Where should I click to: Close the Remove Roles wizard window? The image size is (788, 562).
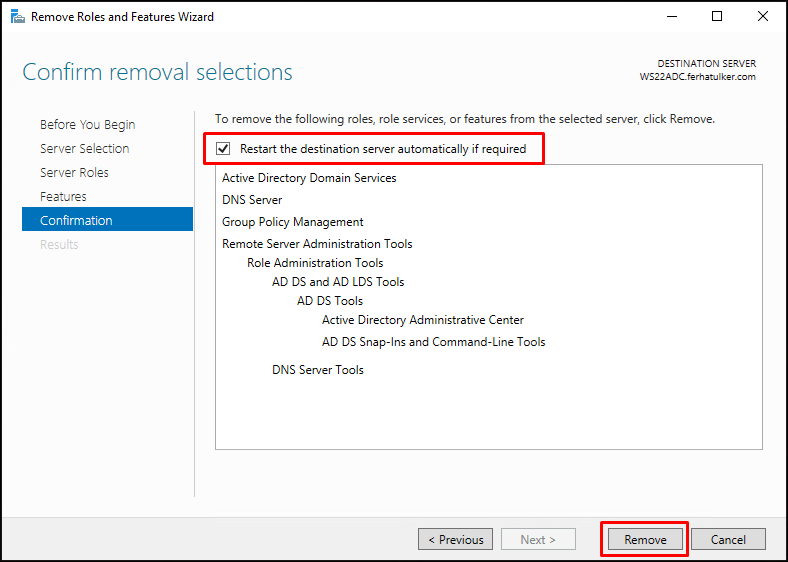762,17
